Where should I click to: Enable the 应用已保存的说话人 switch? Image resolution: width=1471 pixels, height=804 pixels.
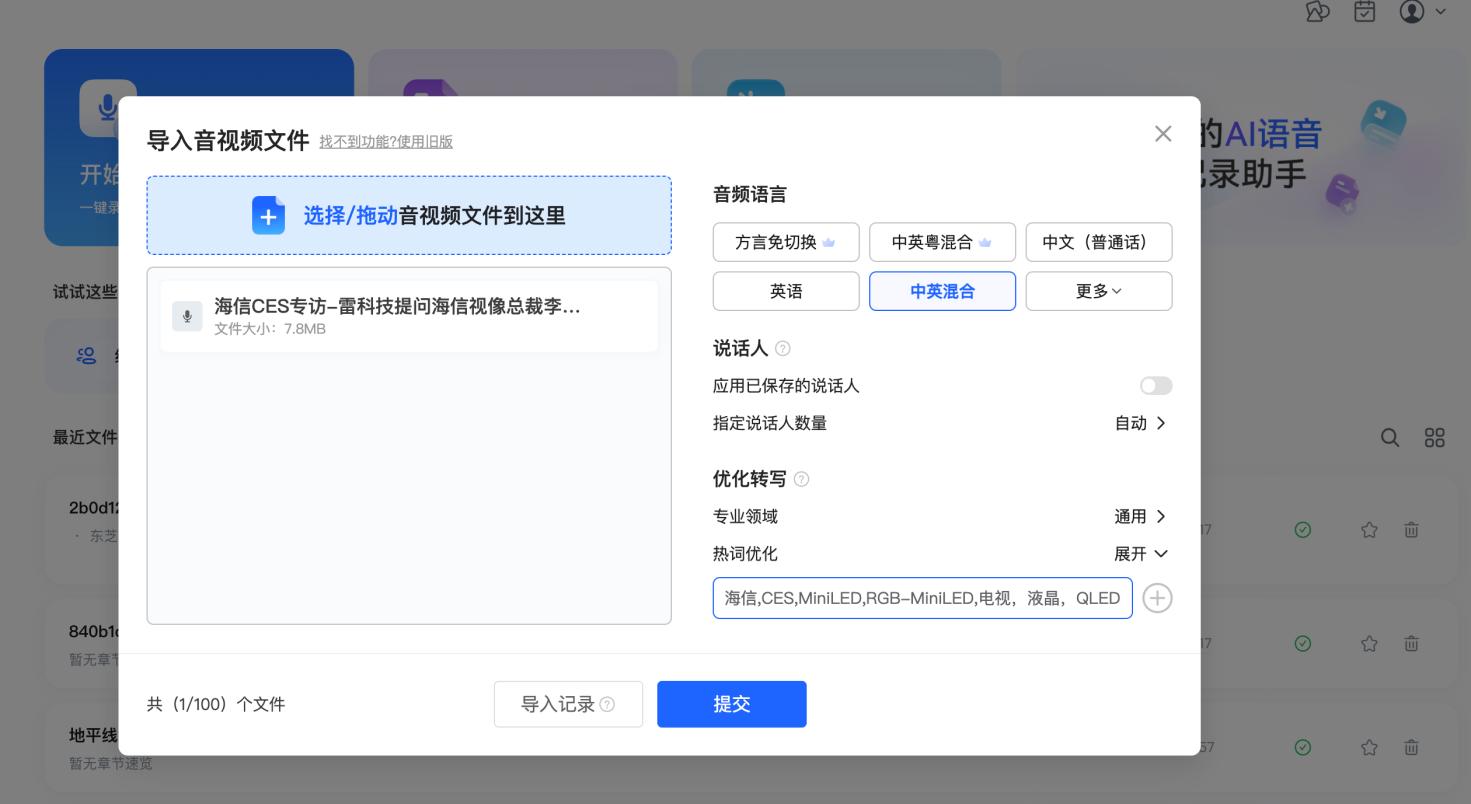[1155, 385]
